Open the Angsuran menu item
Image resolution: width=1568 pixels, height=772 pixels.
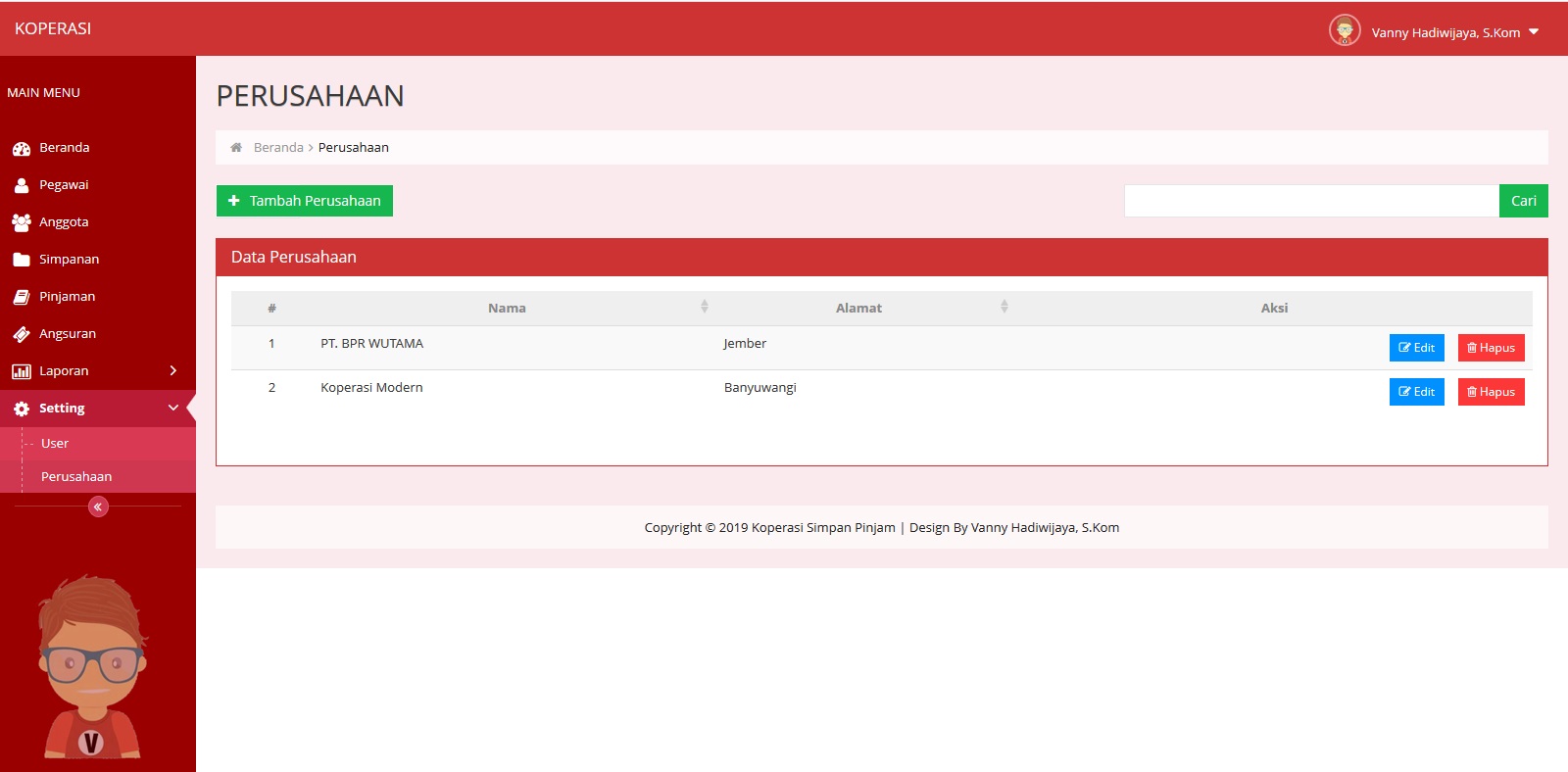click(98, 333)
